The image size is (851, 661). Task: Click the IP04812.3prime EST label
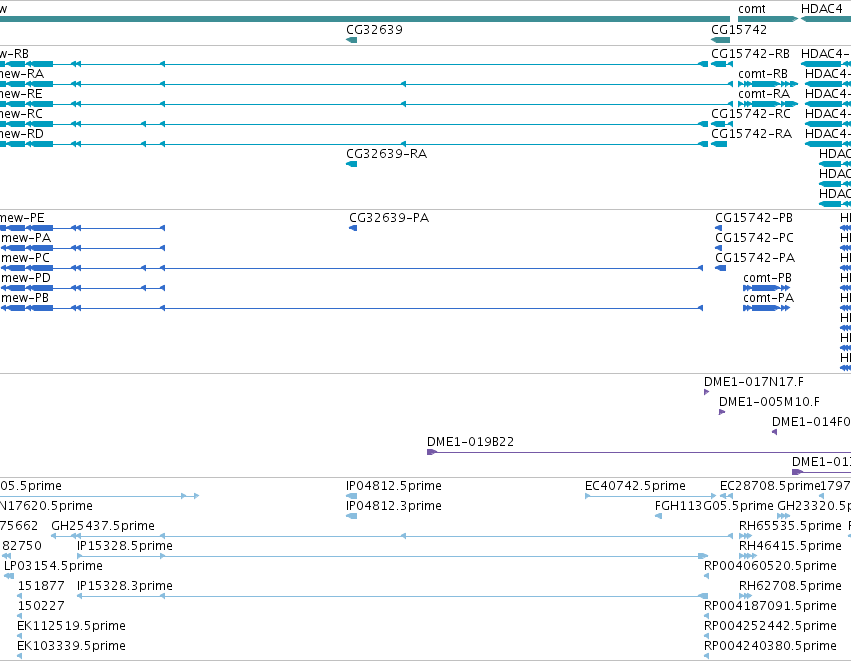coord(394,506)
